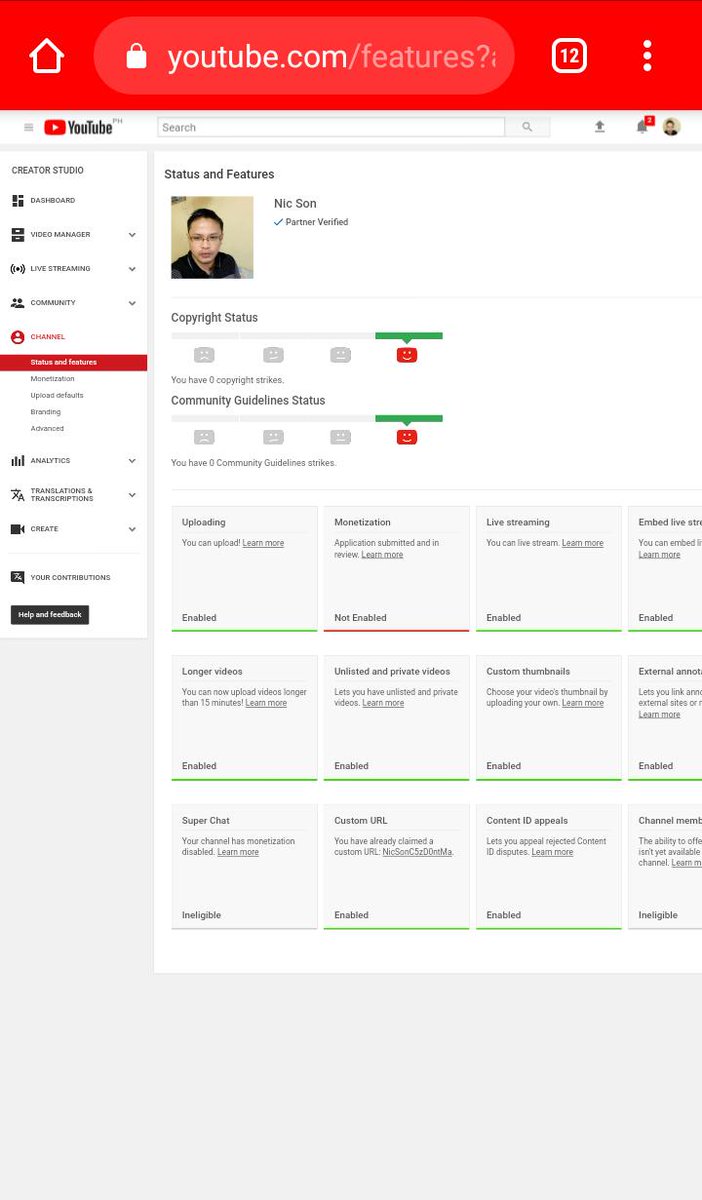Screen dimensions: 702x1200
Task: Click the Live Streaming broadcast icon
Action: point(18,269)
